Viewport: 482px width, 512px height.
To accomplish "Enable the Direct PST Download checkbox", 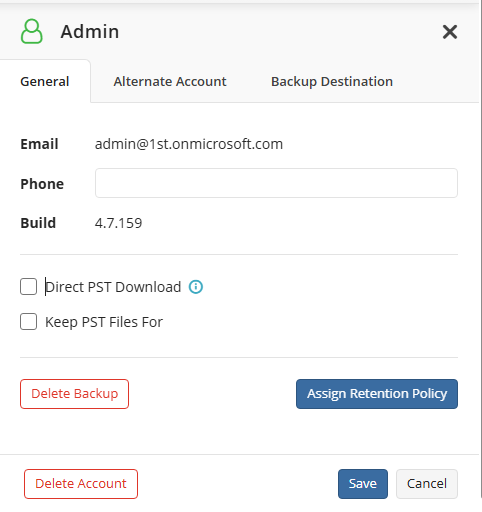I will click(x=28, y=287).
